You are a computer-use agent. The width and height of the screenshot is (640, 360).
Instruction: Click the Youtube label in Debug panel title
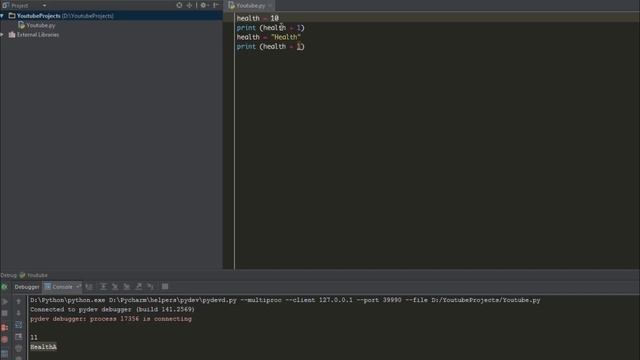pyautogui.click(x=37, y=276)
